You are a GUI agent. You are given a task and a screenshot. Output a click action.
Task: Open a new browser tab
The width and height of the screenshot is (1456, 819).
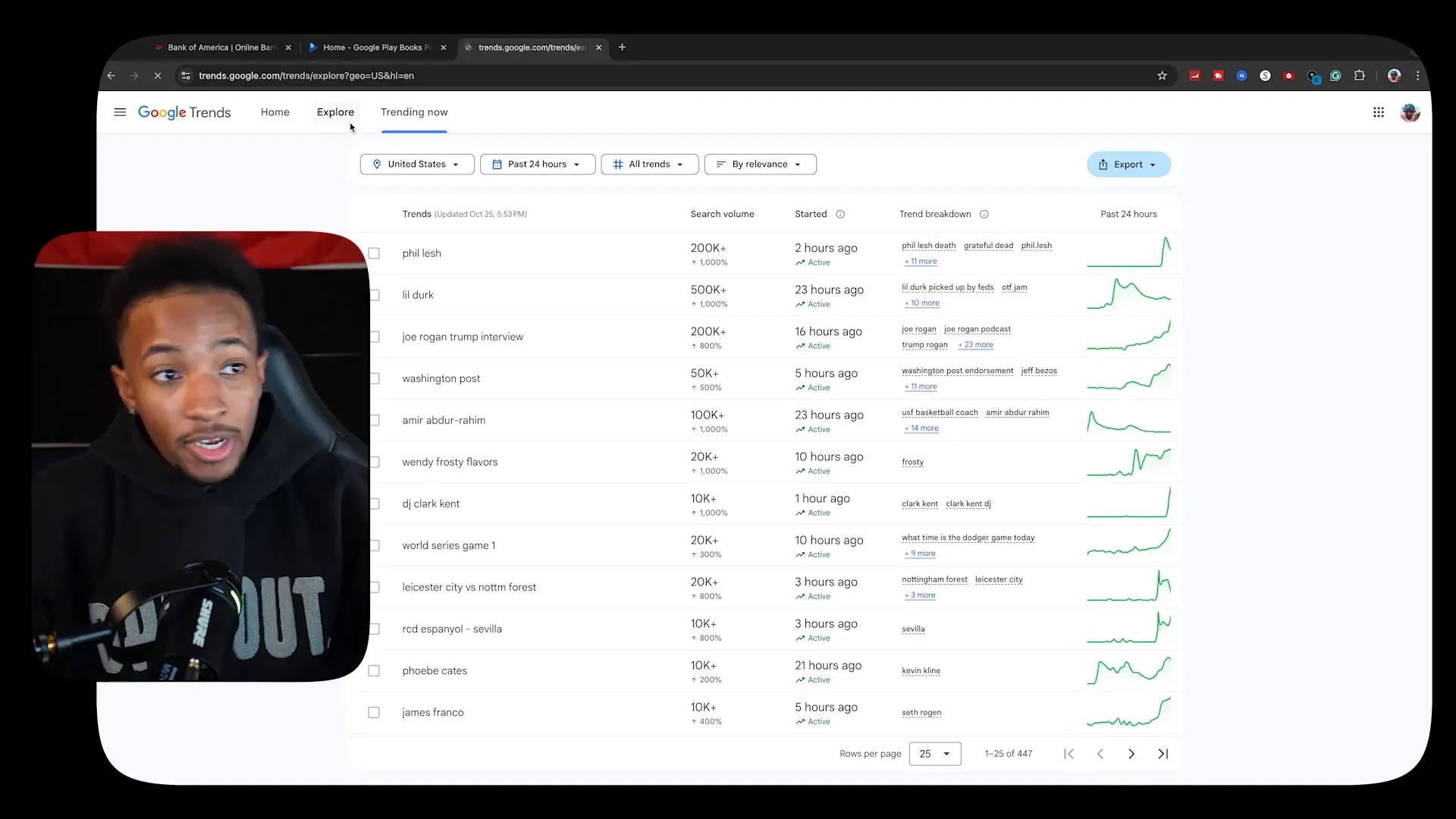(x=622, y=47)
